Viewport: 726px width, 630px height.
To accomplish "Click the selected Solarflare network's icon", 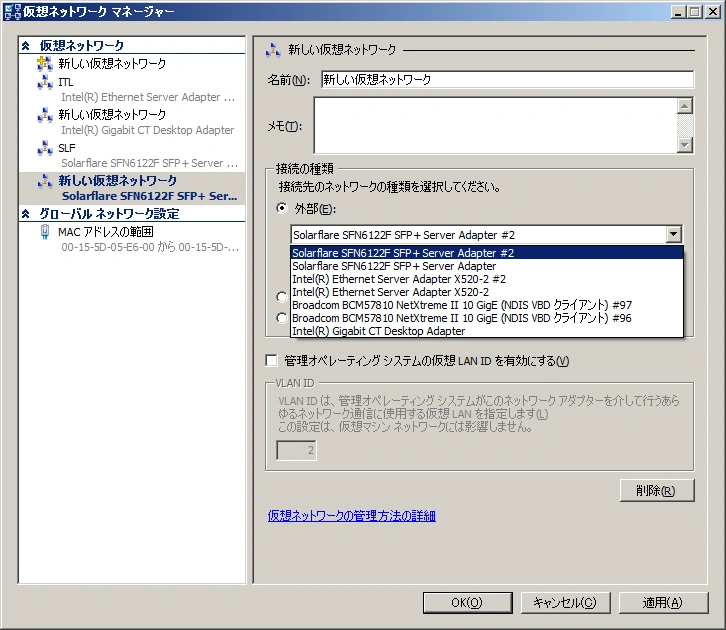I will coord(45,181).
